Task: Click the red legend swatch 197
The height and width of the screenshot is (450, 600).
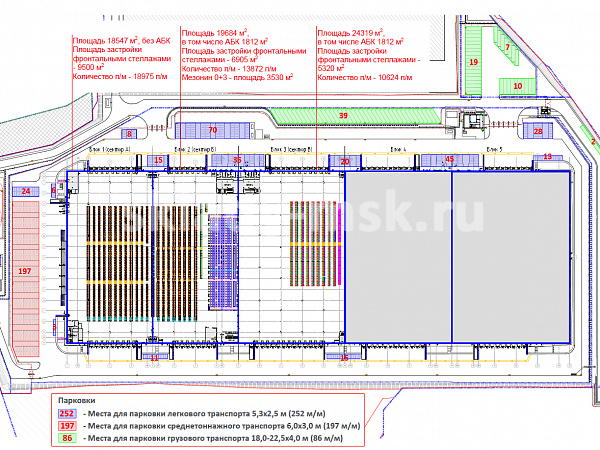Action: [x=67, y=426]
